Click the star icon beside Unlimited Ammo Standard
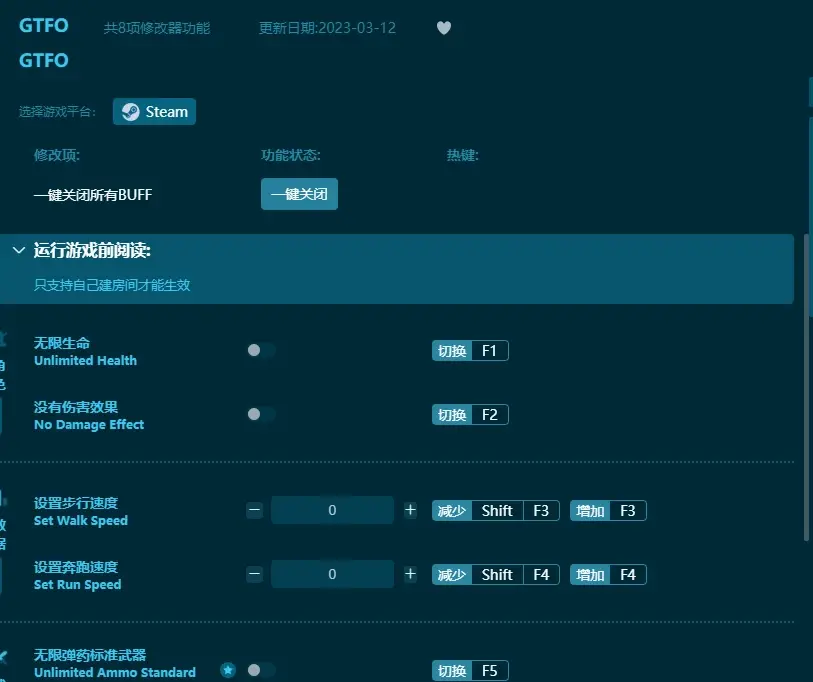 [x=228, y=670]
